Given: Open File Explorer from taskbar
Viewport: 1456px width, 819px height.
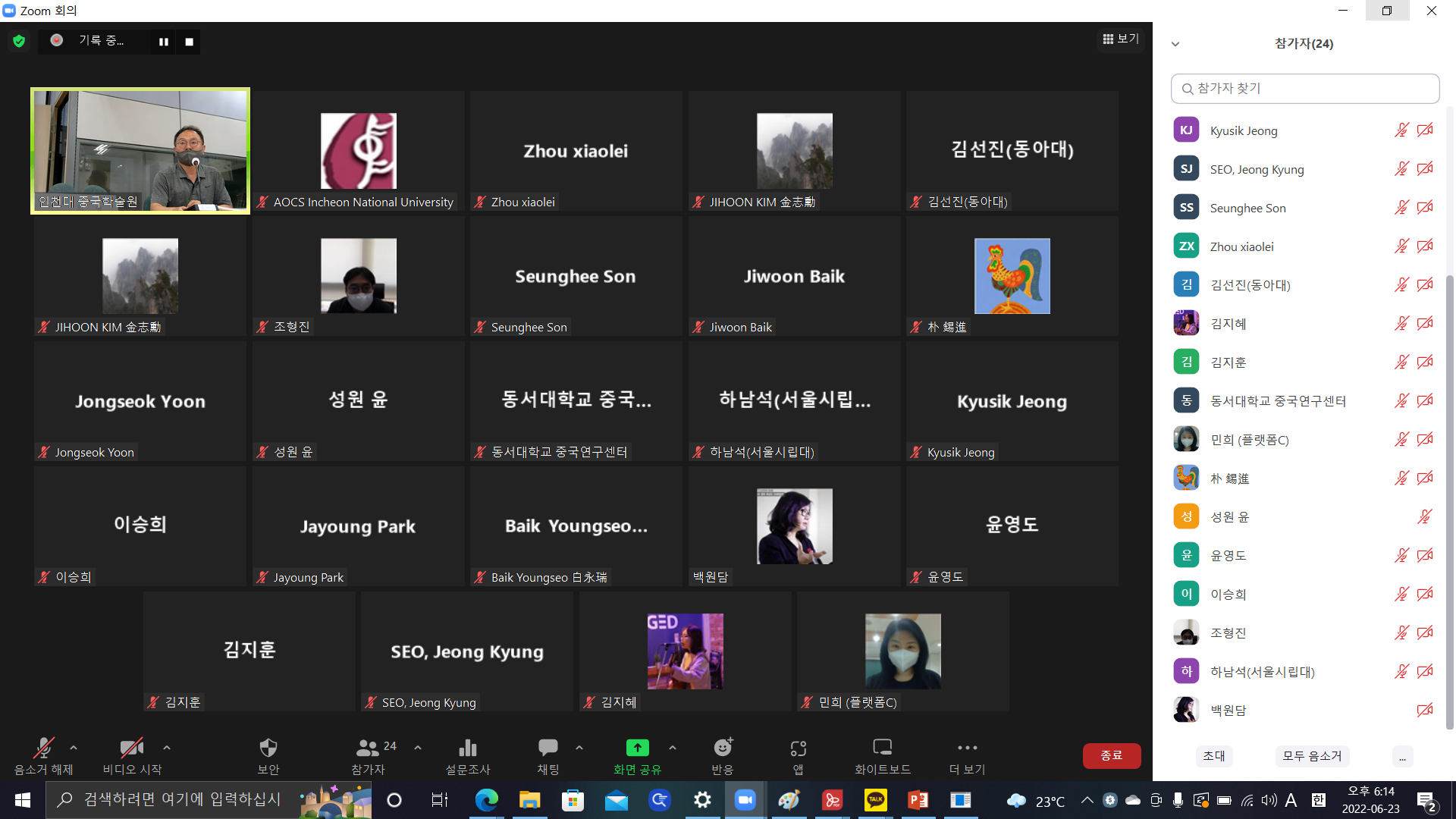Looking at the screenshot, I should coord(529,800).
